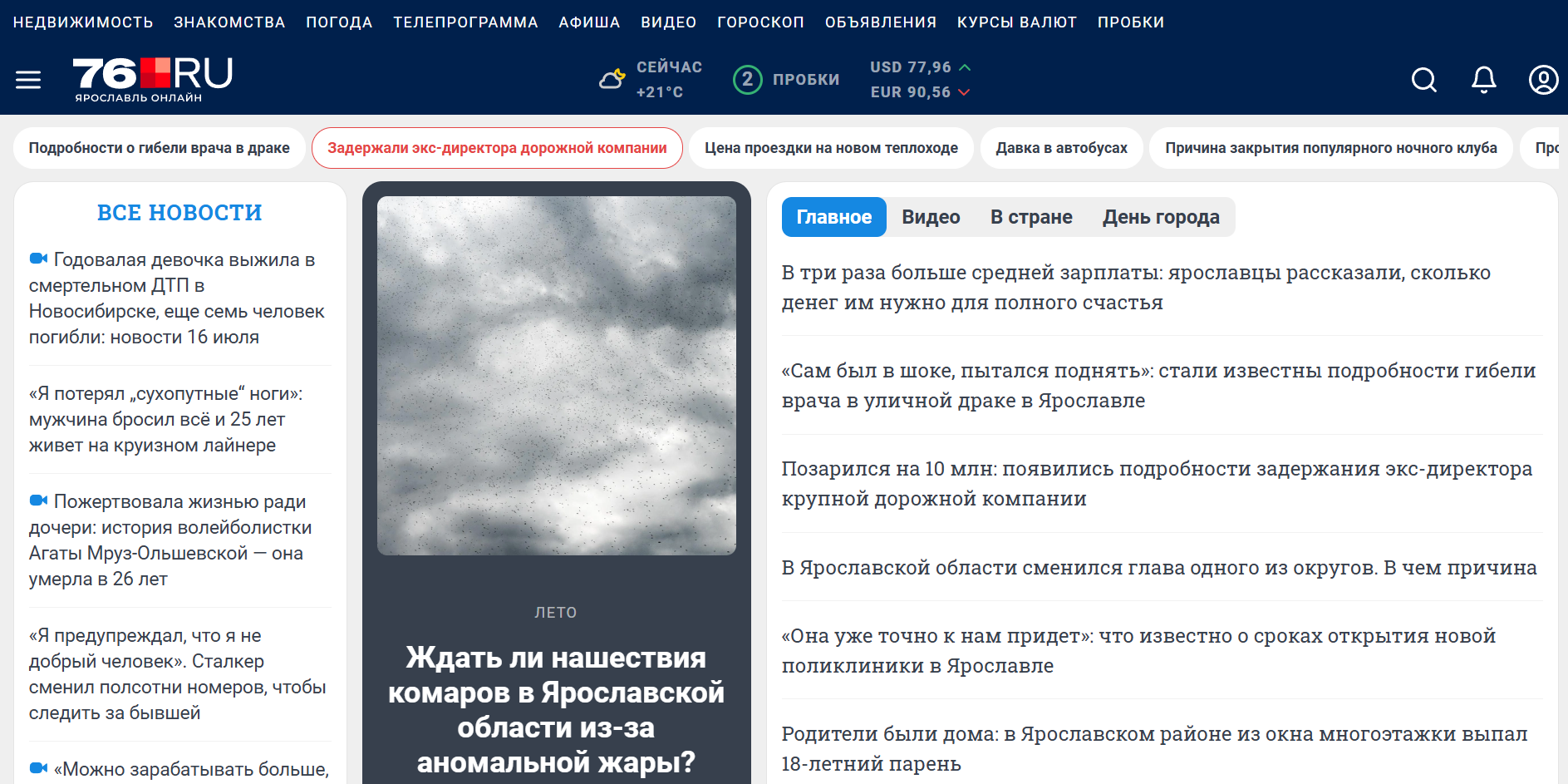
Task: Open ТЕЛЕПРОГРАММА in top menu
Action: pyautogui.click(x=465, y=22)
